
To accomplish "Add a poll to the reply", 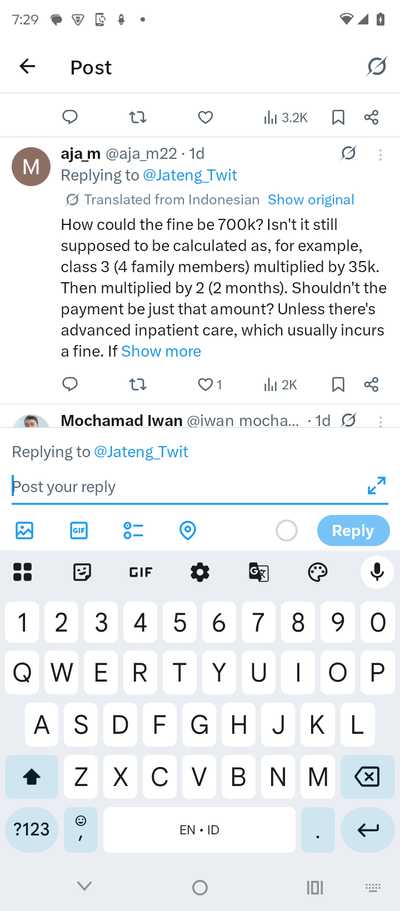I will point(133,530).
